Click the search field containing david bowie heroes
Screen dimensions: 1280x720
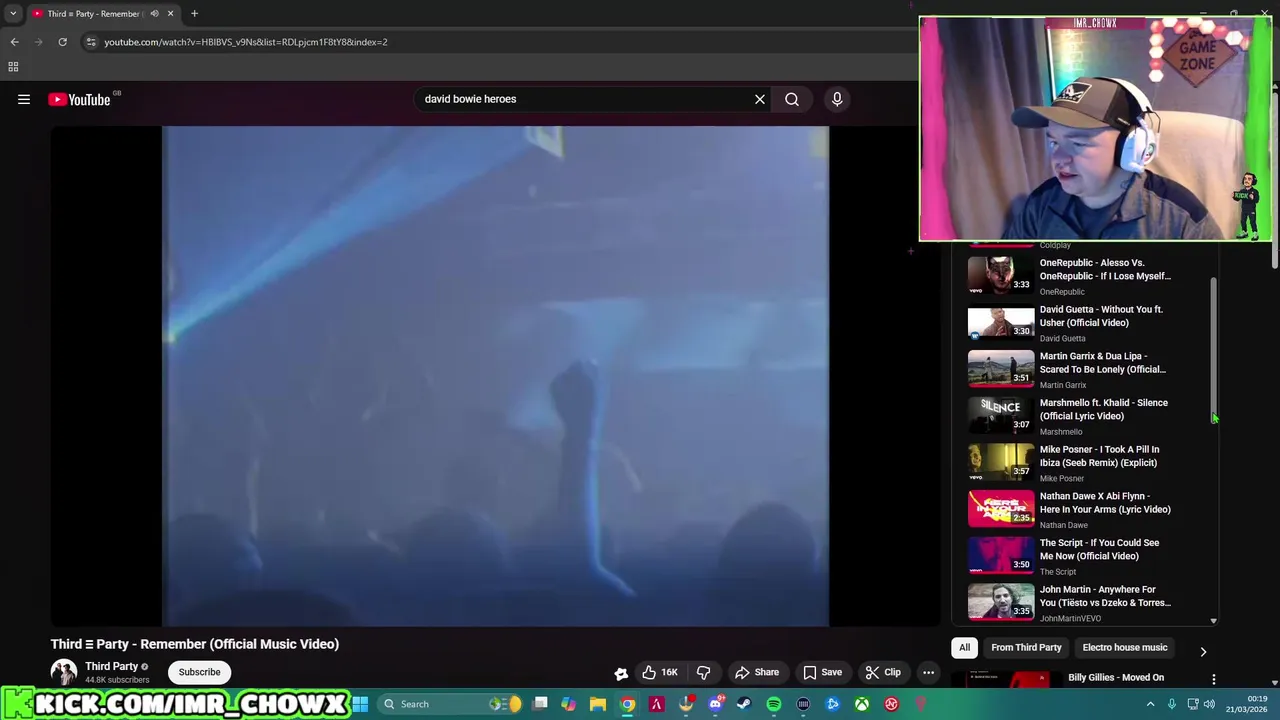(585, 99)
